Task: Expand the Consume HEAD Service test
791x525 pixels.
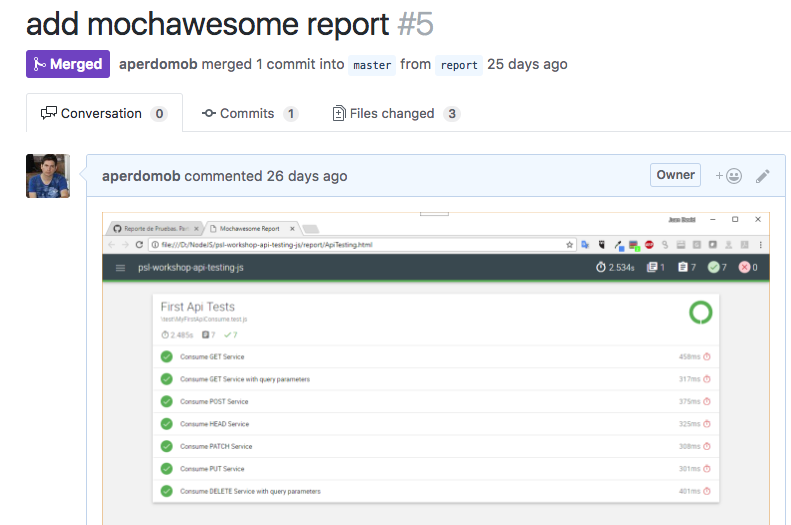Action: click(436, 424)
